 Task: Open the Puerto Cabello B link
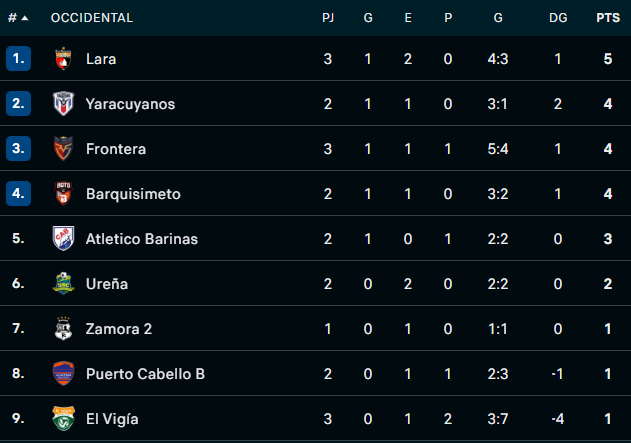coord(145,374)
